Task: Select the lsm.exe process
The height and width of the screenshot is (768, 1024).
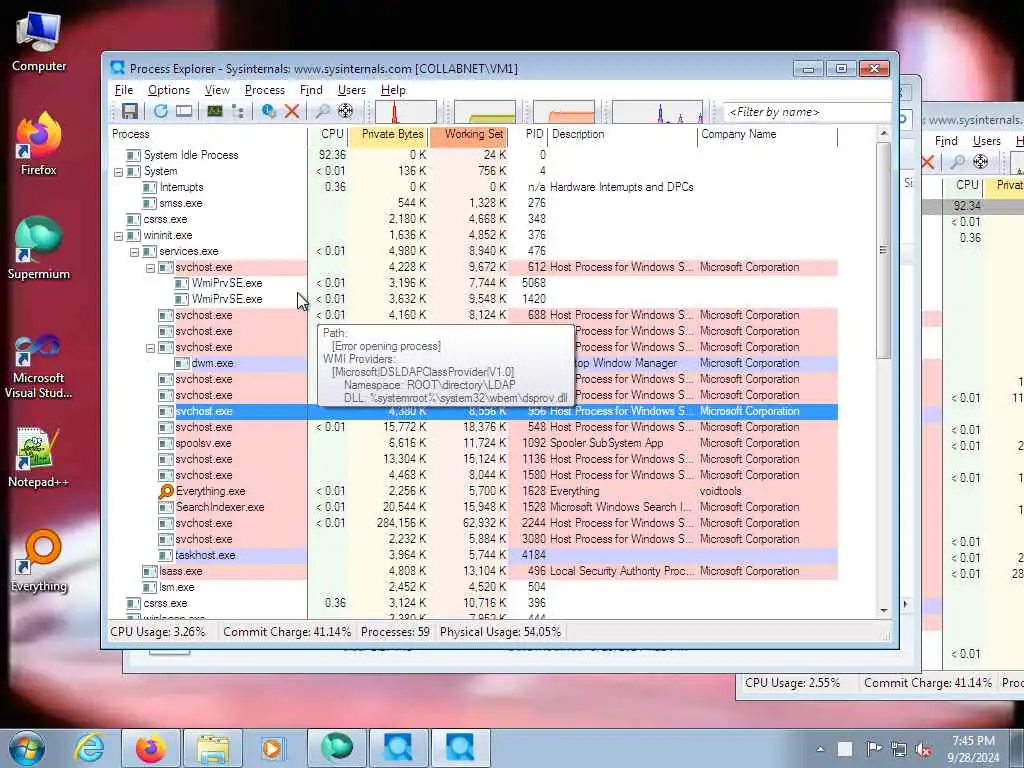Action: [x=473, y=587]
